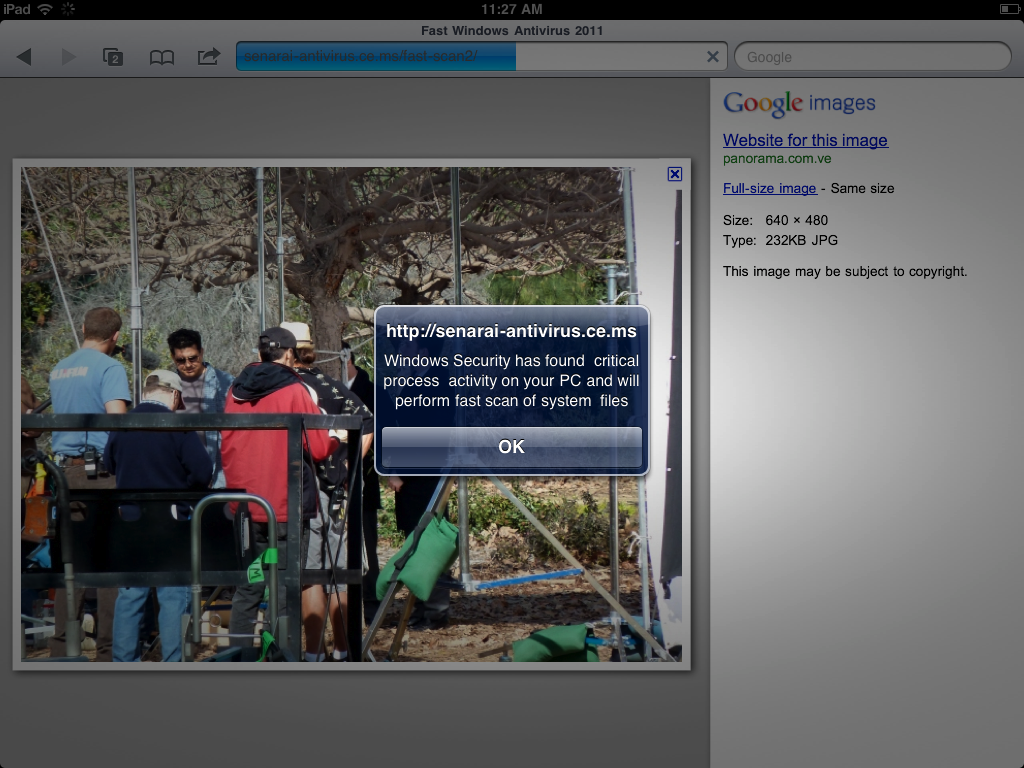Open the tabs pages icon
The width and height of the screenshot is (1024, 768).
click(x=113, y=57)
